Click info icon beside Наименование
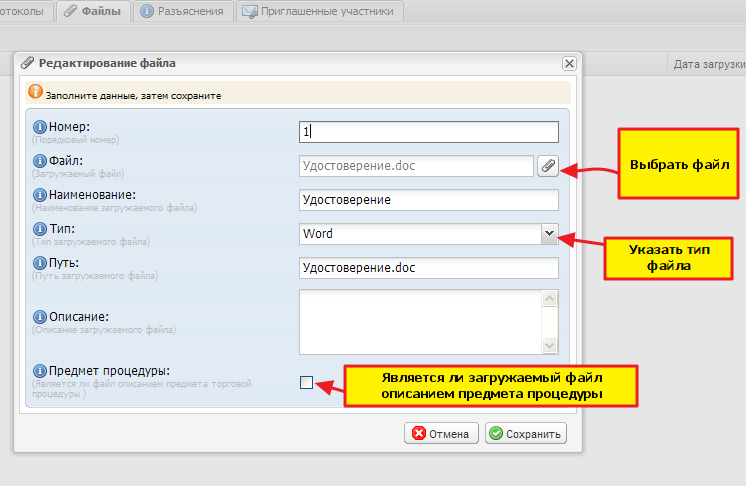 [x=40, y=194]
